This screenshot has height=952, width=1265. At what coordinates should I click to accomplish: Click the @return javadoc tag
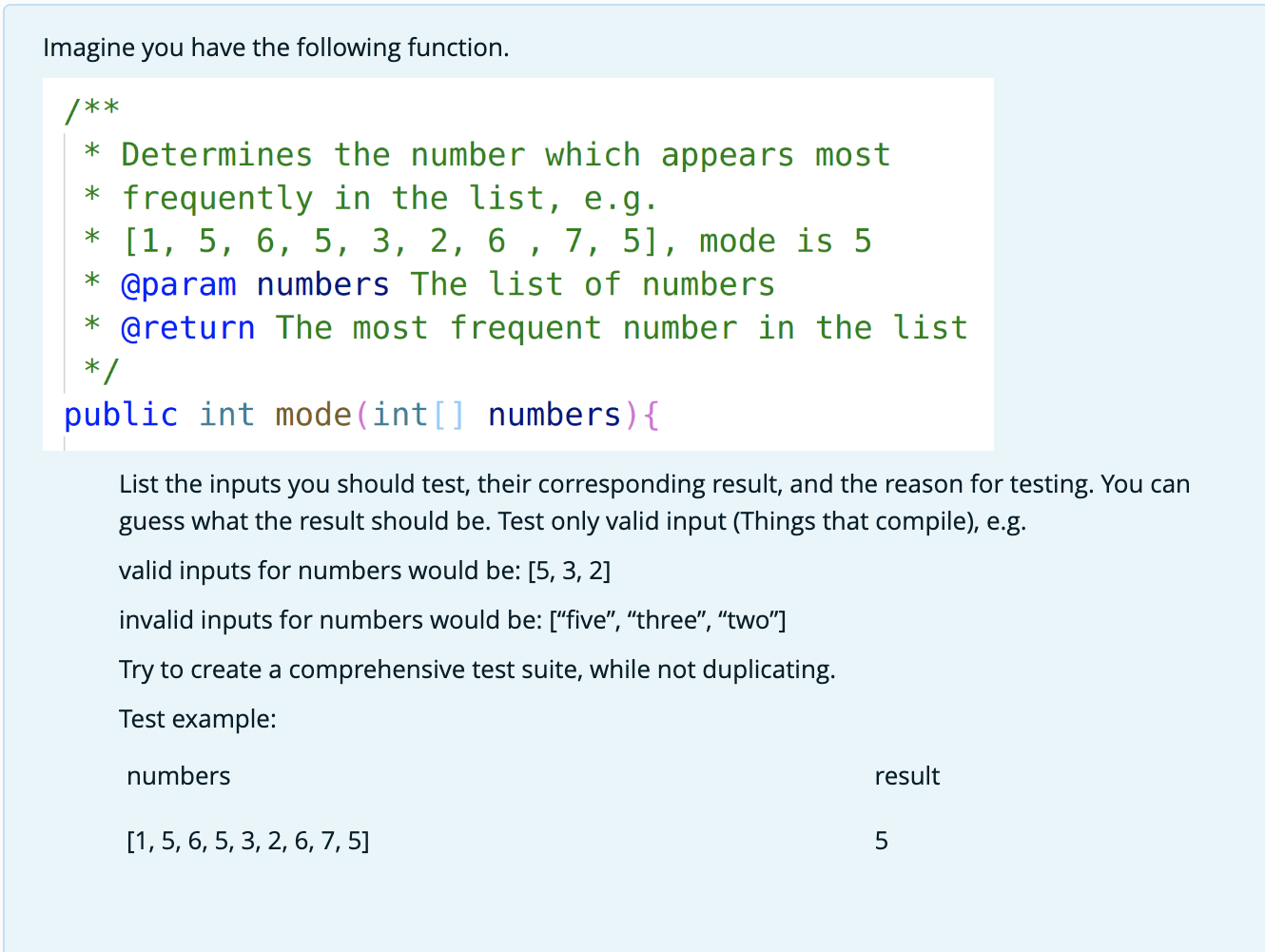[188, 327]
